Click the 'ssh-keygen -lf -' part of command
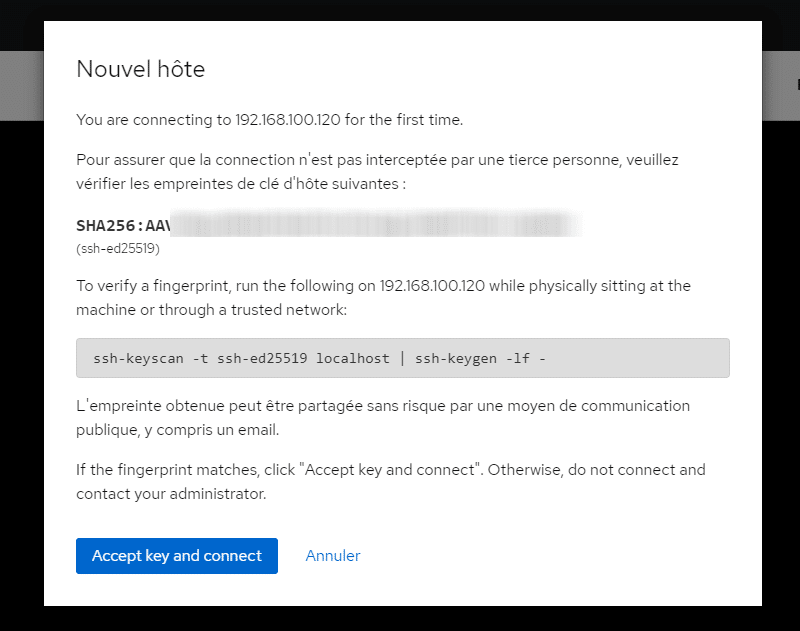 [480, 359]
